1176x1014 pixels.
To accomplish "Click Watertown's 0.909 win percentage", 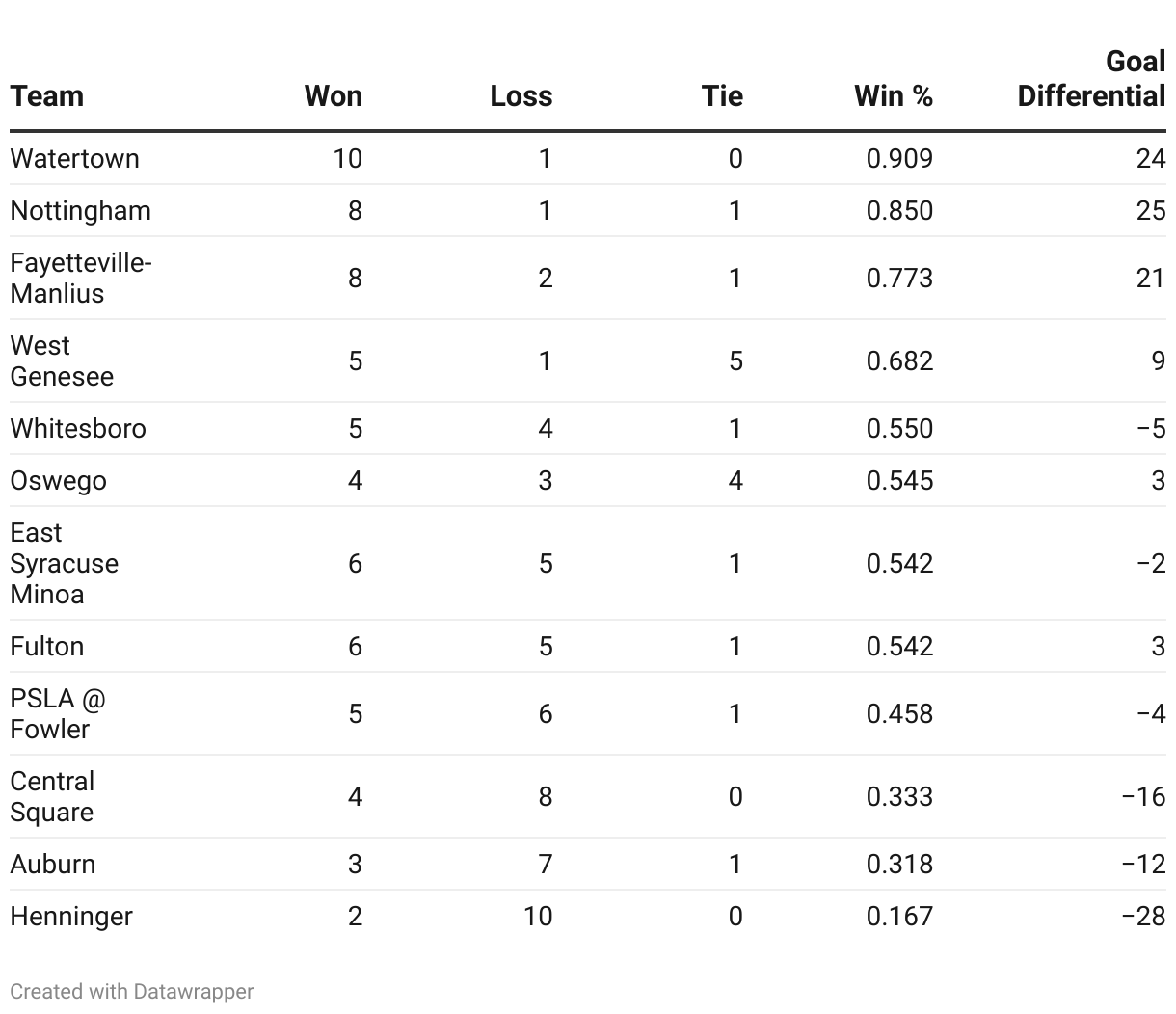I will [899, 158].
